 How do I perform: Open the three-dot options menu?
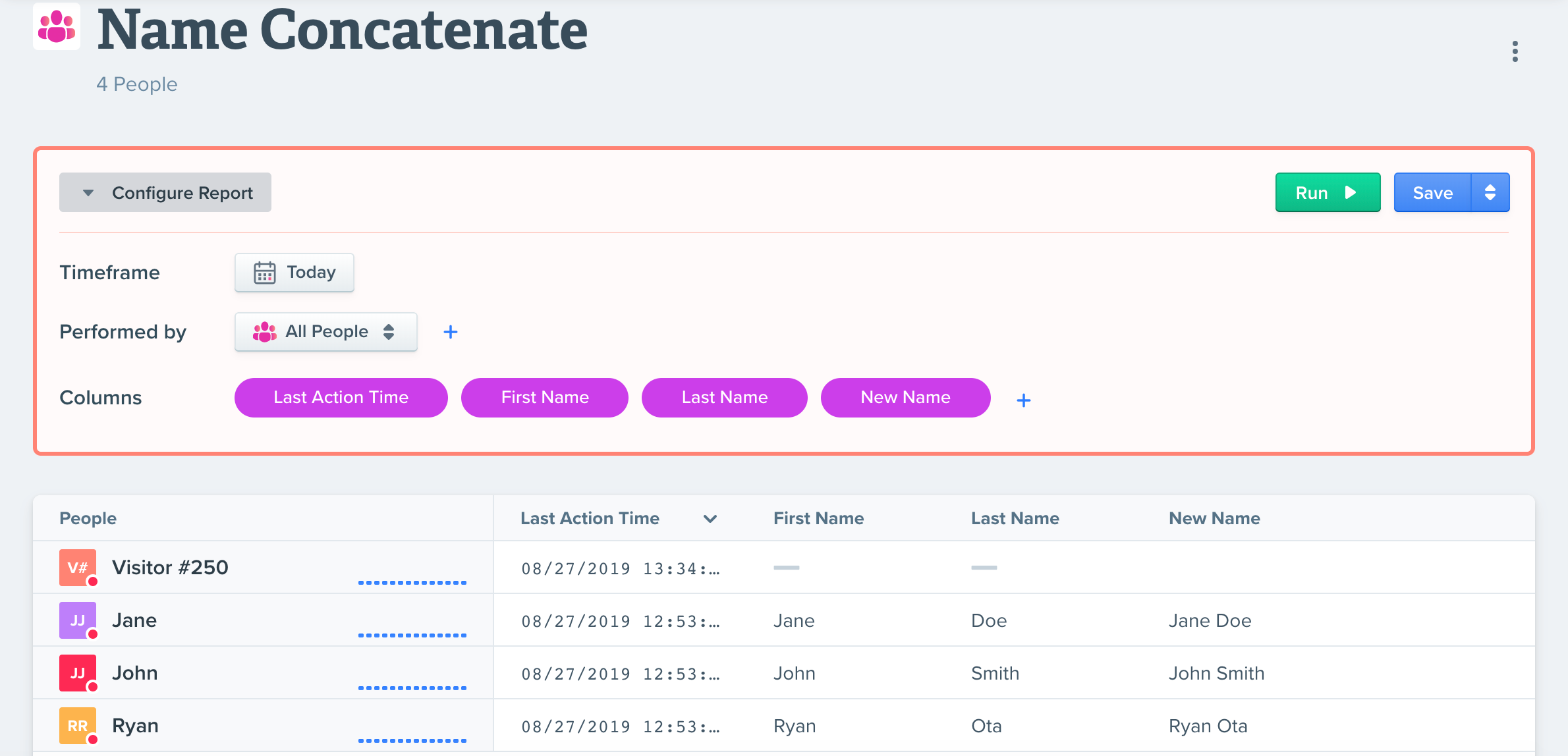coord(1515,51)
